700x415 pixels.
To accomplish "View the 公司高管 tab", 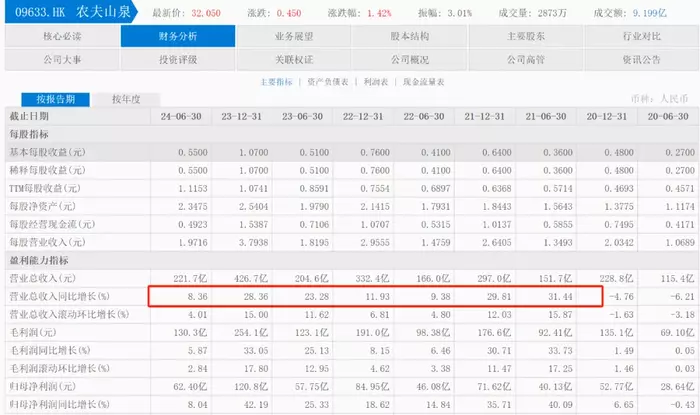I will tap(525, 59).
